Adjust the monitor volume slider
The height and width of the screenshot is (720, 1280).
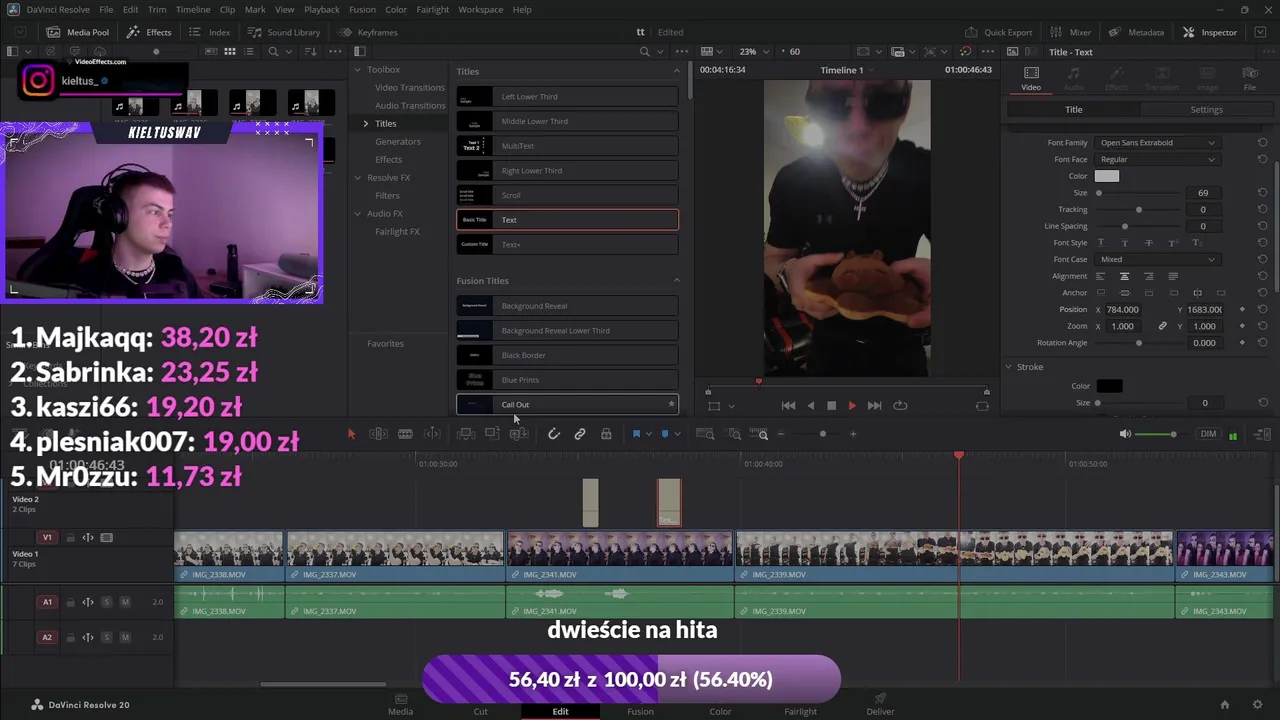tap(1173, 434)
